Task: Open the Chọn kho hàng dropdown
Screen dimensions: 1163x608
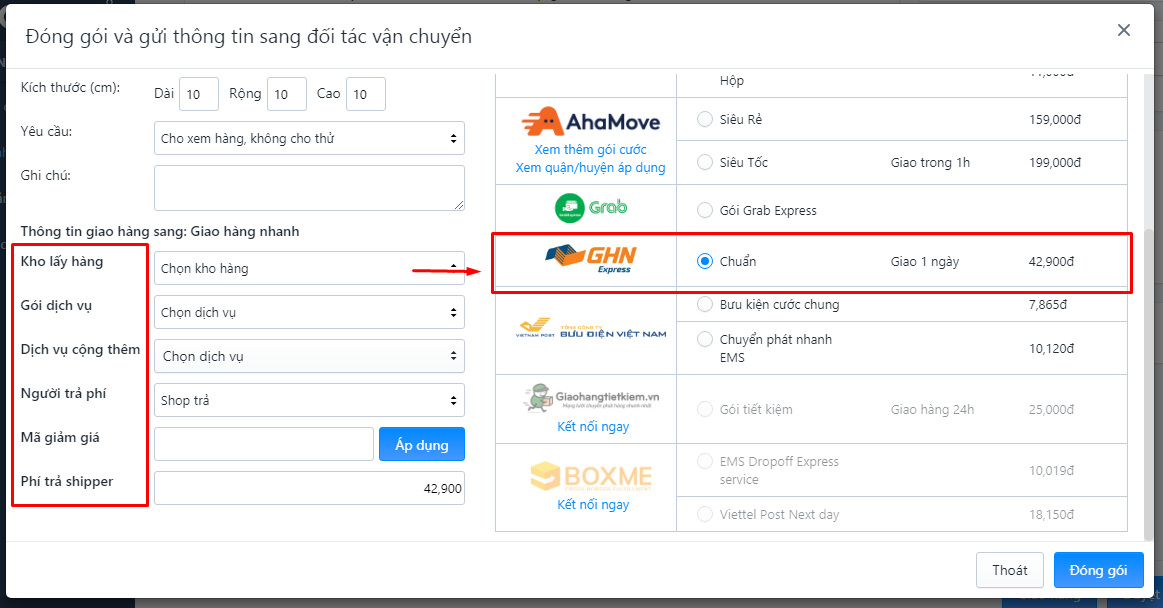Action: [x=309, y=268]
